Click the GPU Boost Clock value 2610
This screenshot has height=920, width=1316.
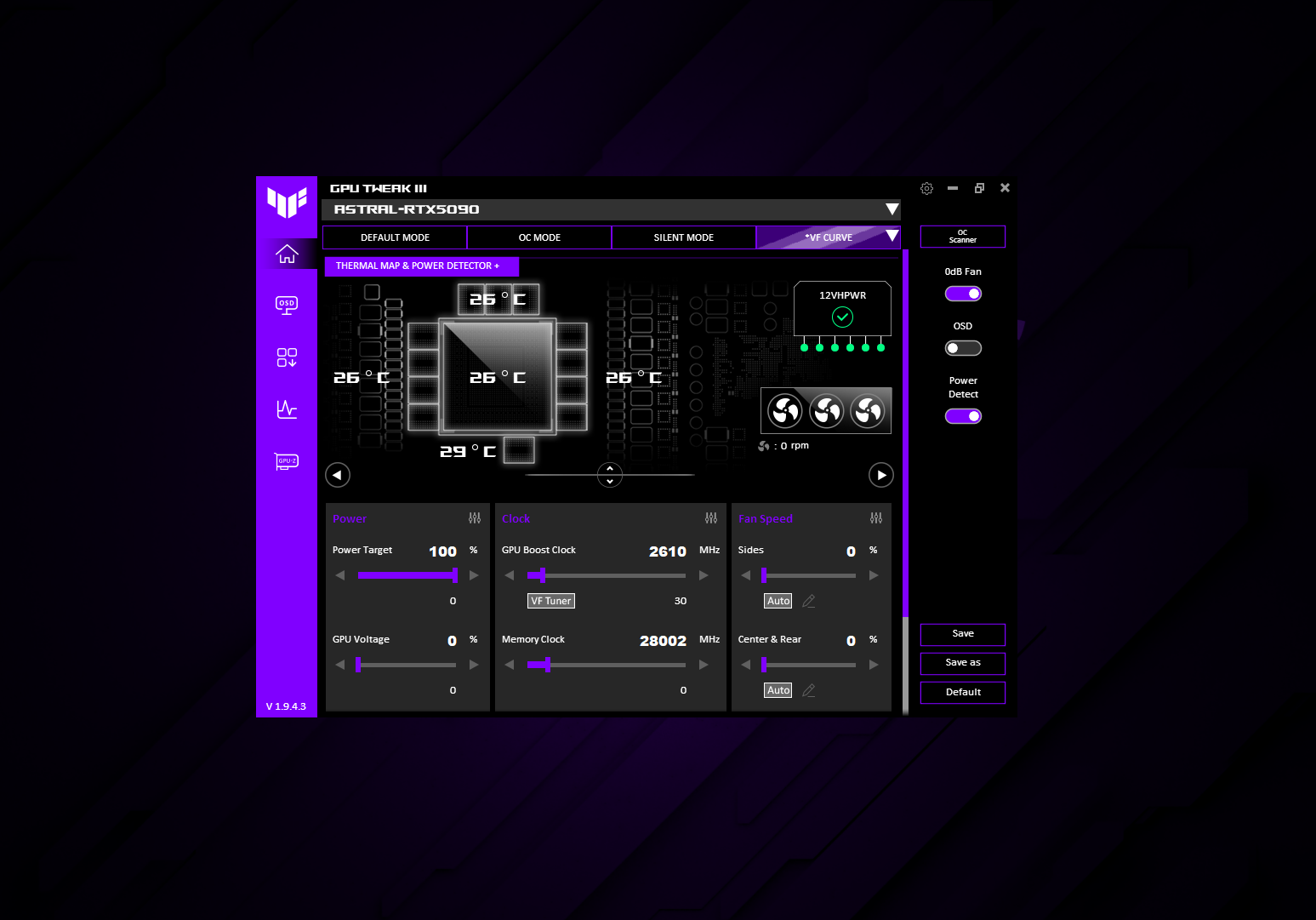pyautogui.click(x=668, y=551)
